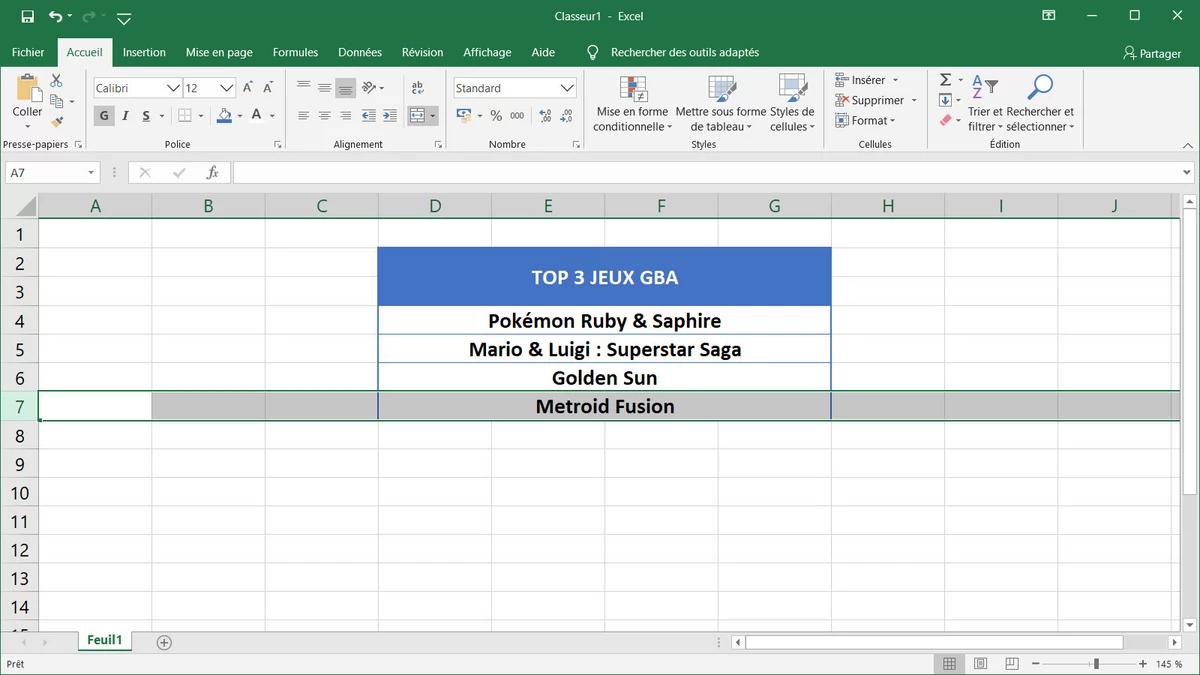Image resolution: width=1200 pixels, height=675 pixels.
Task: Align cell text to the left
Action: 304,116
